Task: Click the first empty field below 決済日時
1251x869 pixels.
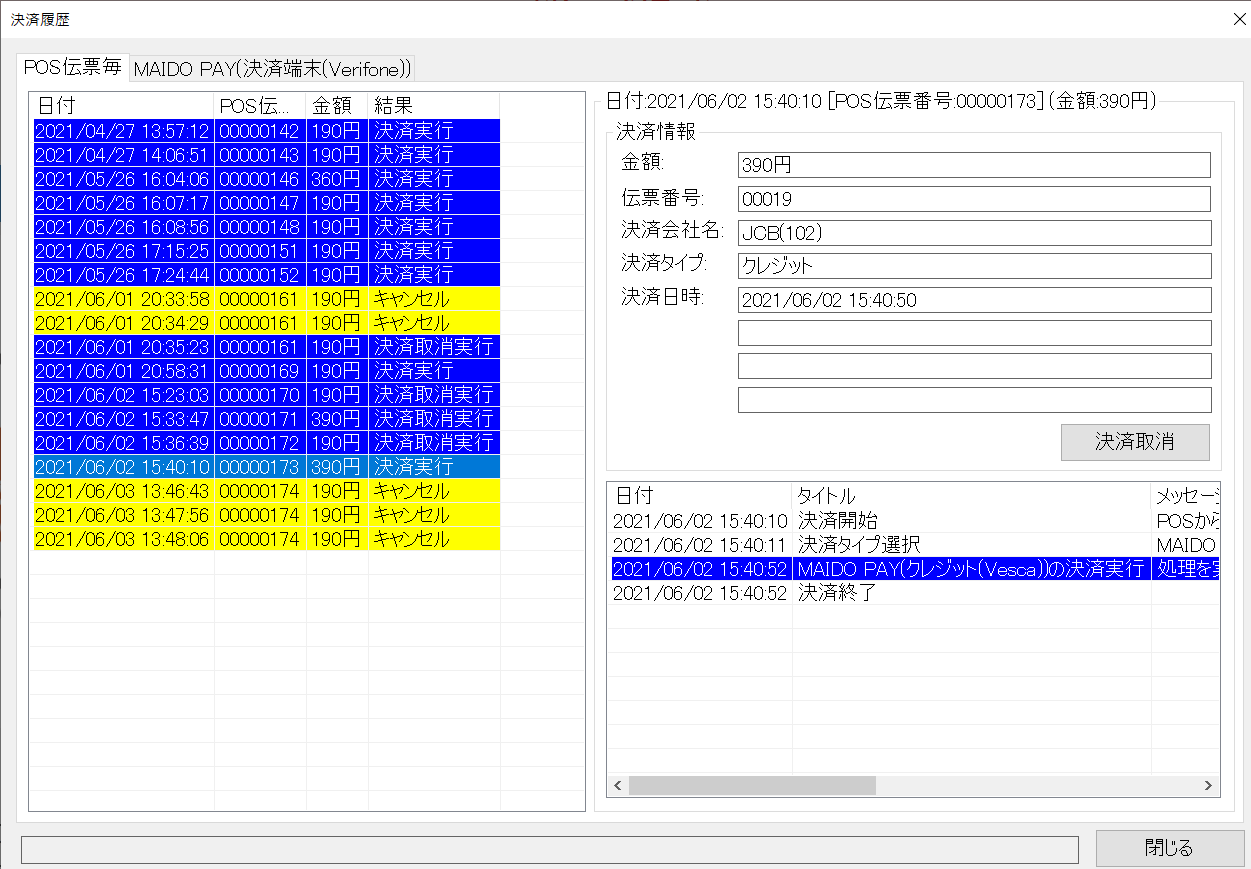Action: [974, 333]
